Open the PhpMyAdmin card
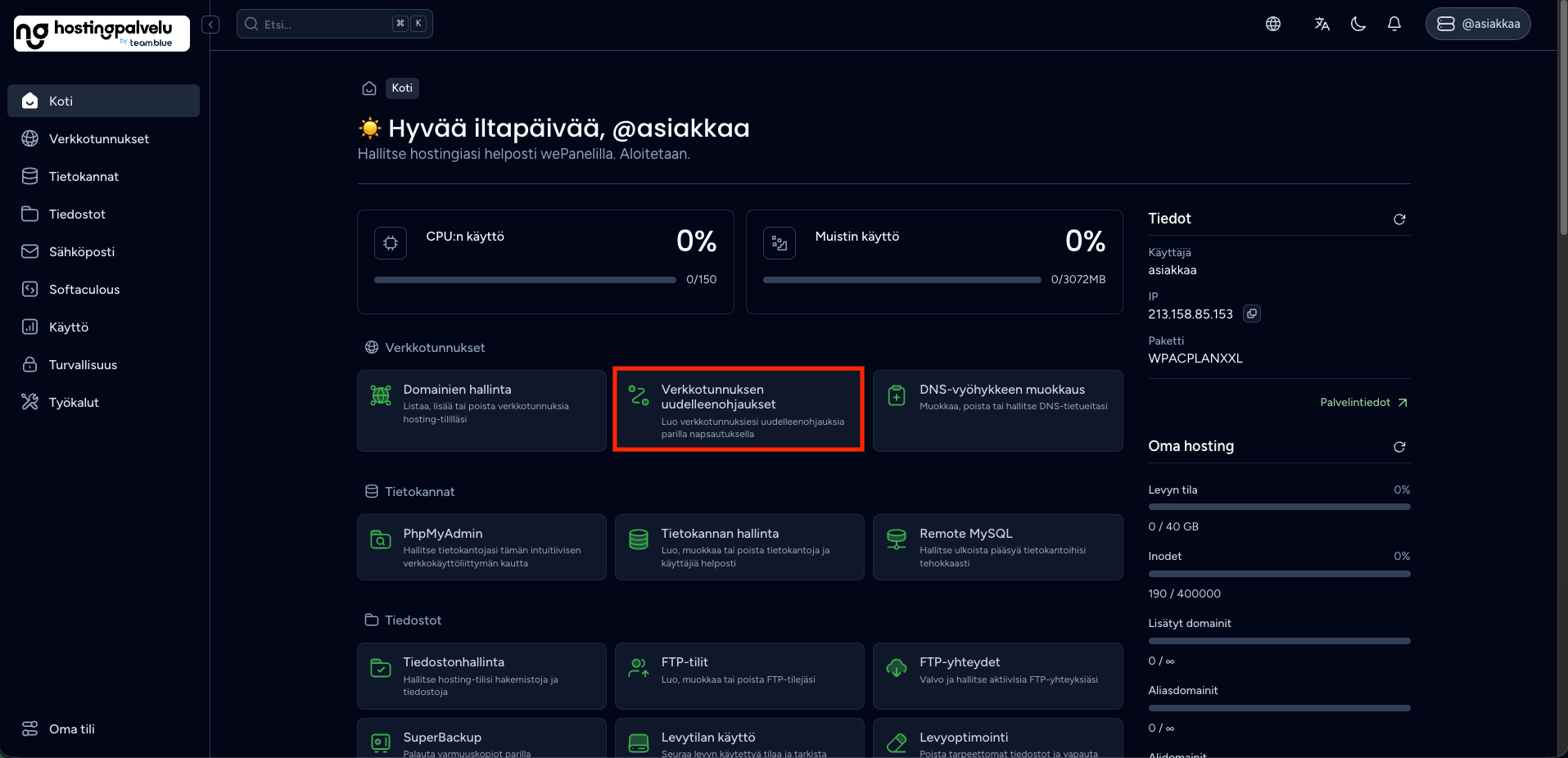 (481, 547)
